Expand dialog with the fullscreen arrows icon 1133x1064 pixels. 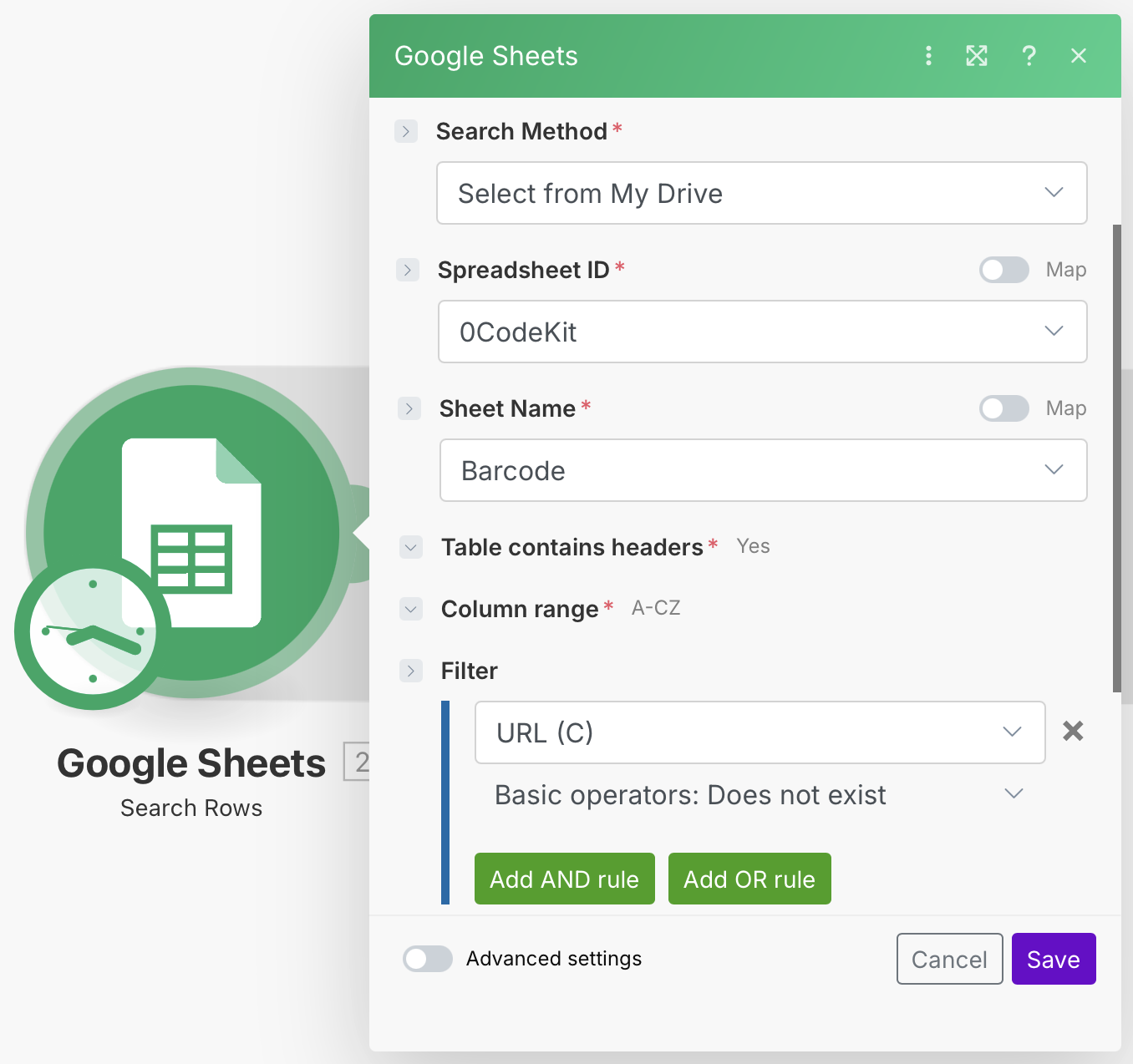[977, 56]
